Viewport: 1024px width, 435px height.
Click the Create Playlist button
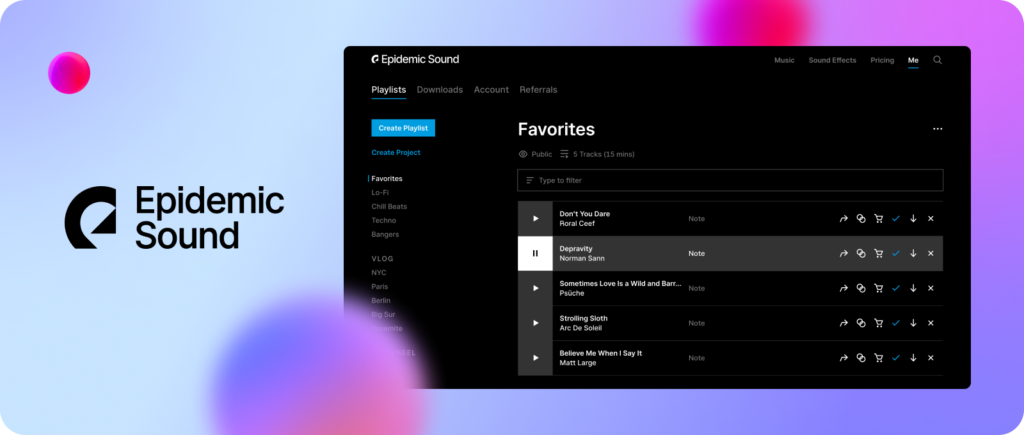[x=403, y=128]
